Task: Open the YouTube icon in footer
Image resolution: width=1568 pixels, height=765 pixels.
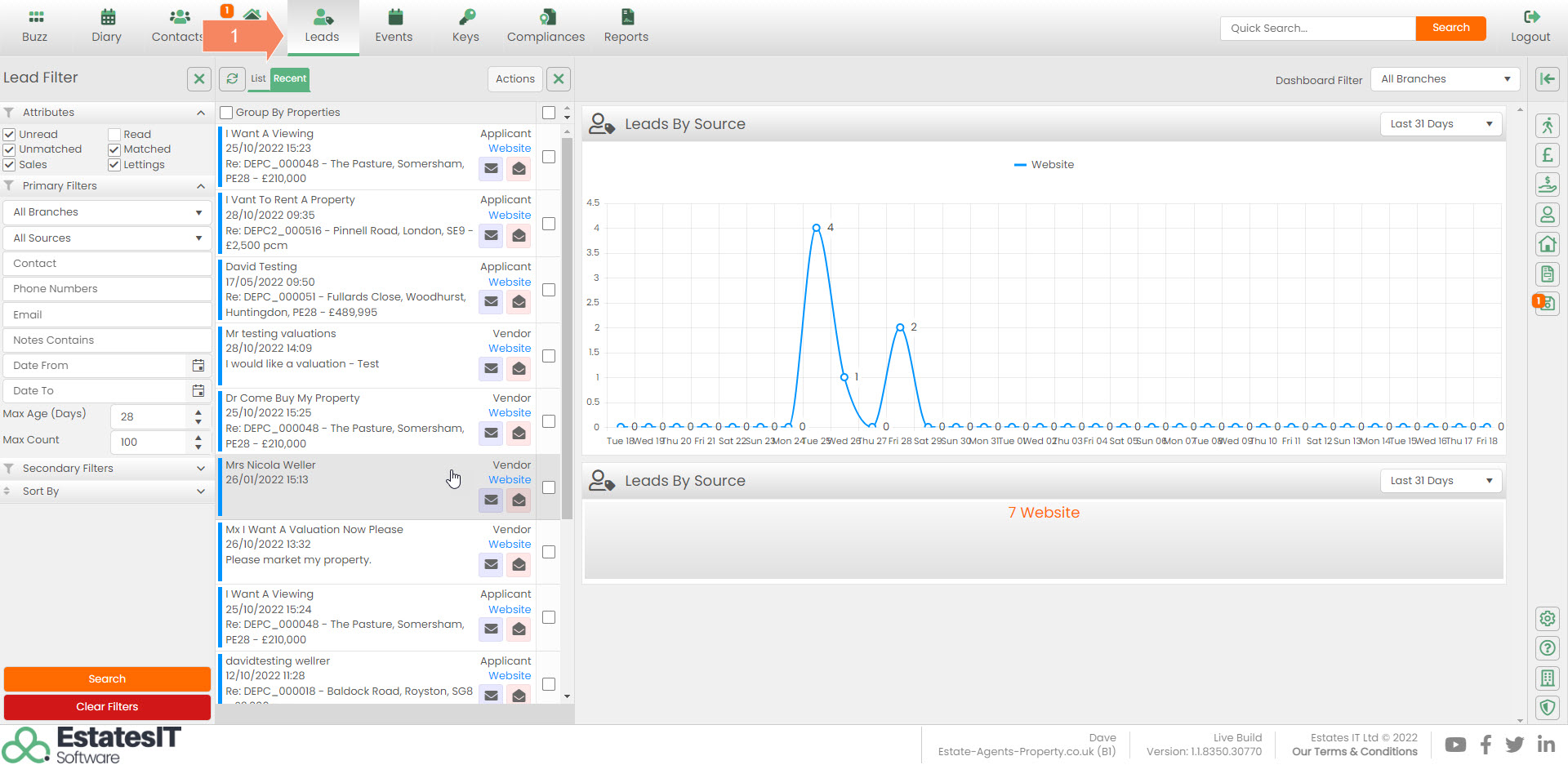Action: 1454,745
